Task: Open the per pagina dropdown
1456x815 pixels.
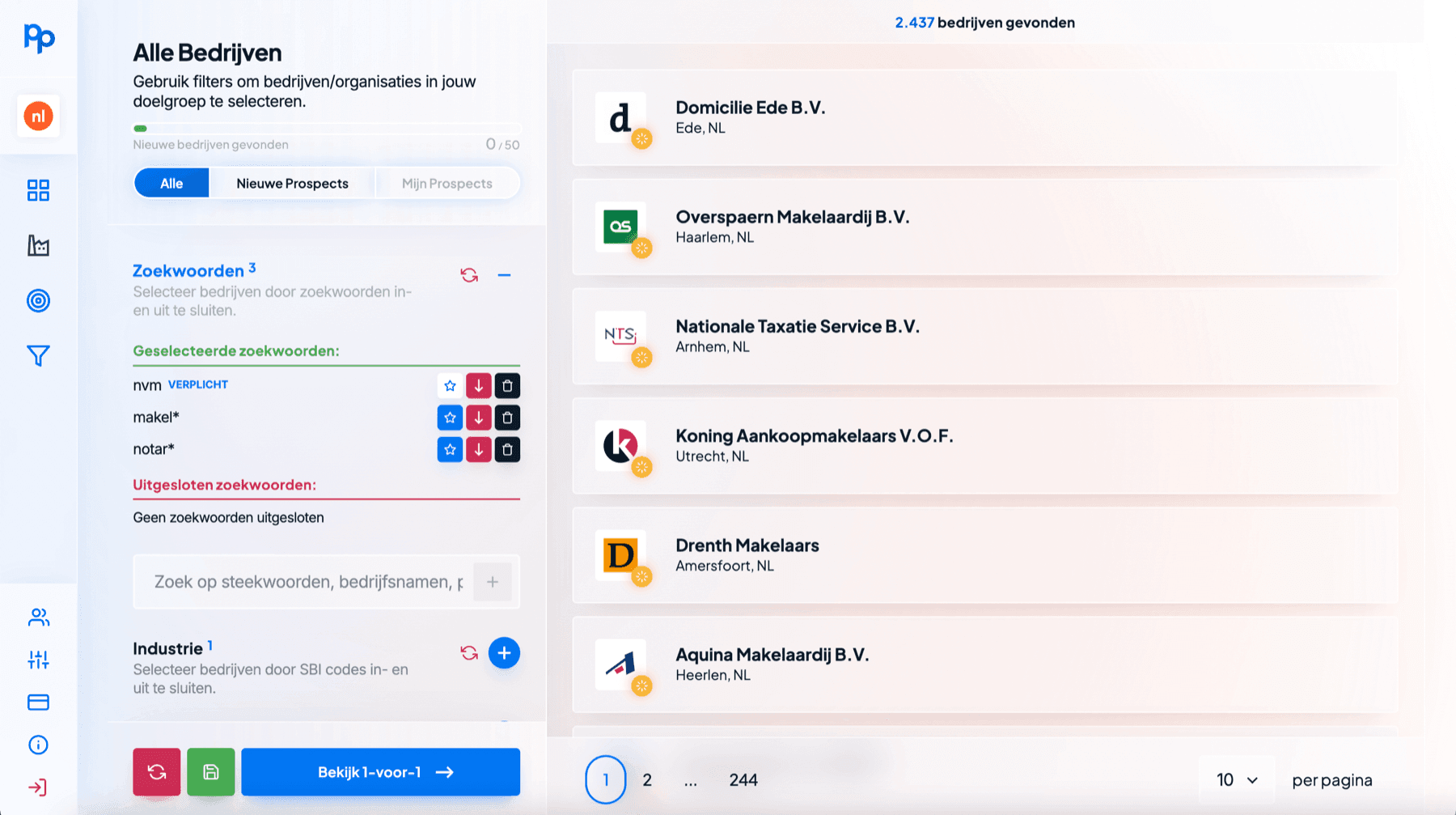Action: [x=1237, y=780]
